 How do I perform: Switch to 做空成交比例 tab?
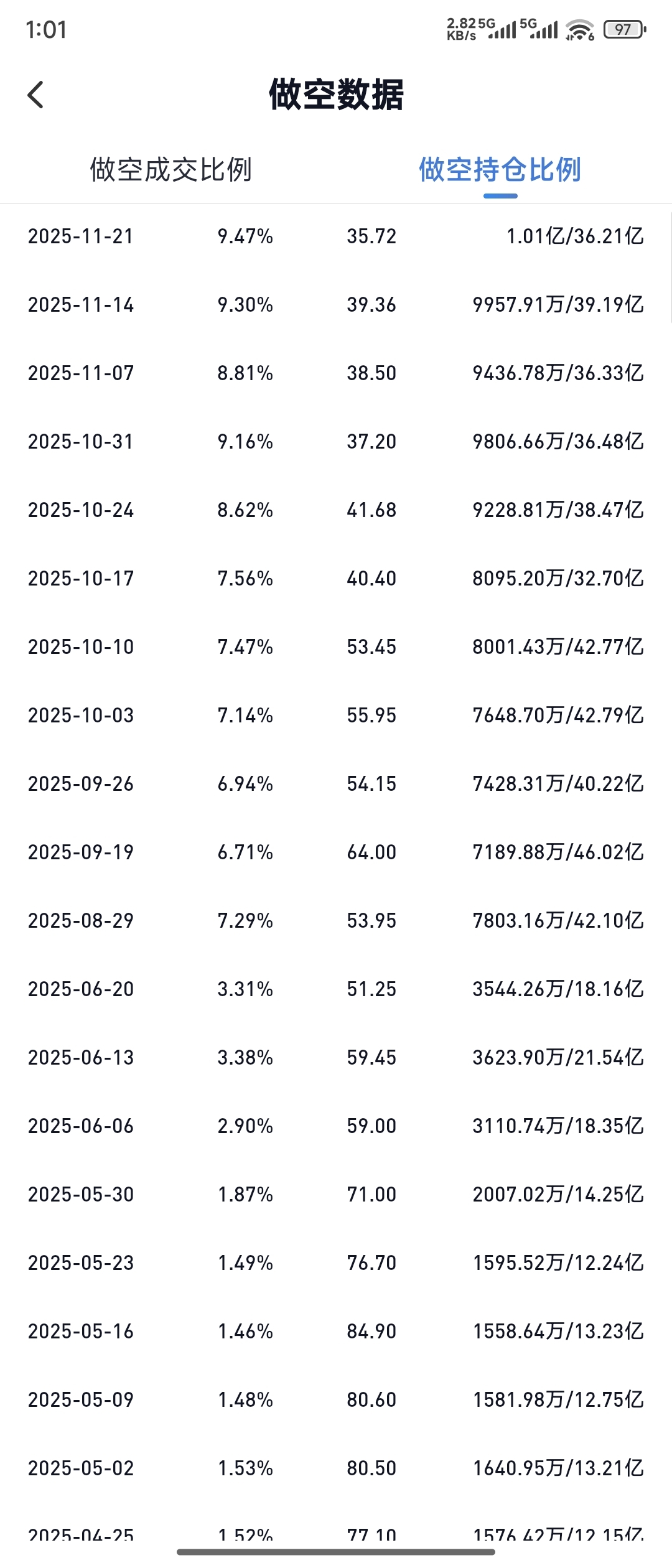tap(170, 169)
